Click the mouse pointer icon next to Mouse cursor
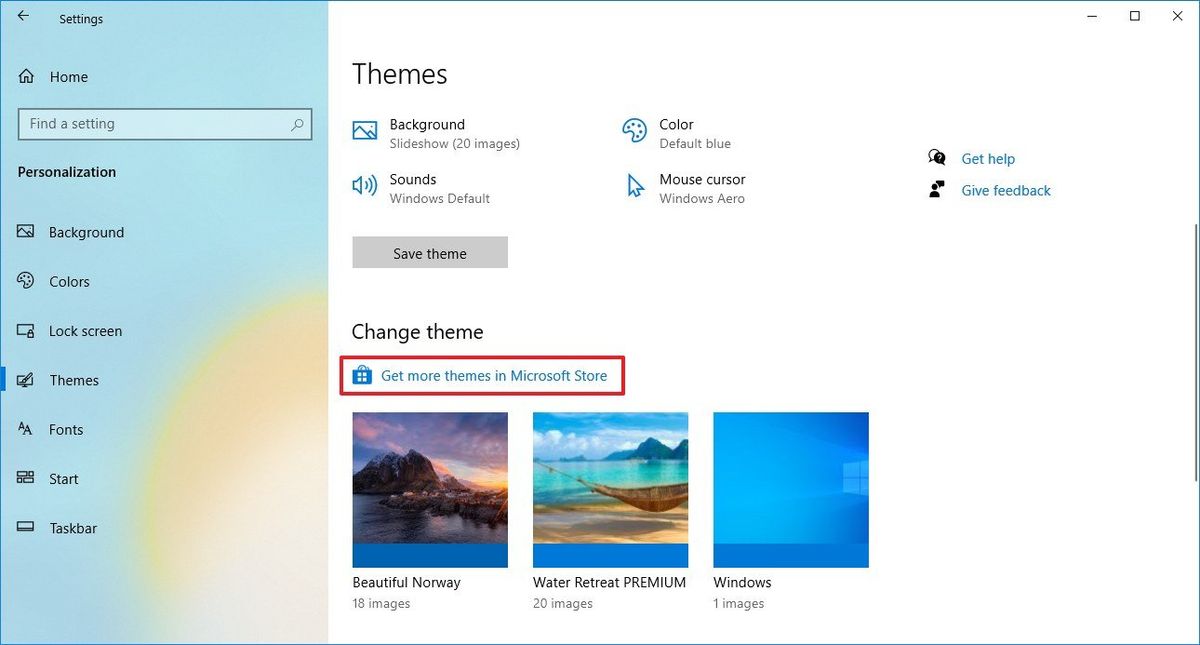Screen dimensions: 1200x645 coord(633,185)
